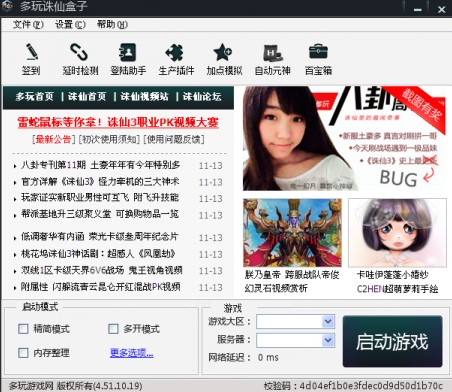
Task: Open news item 低调奢华有内涵
Action: coord(100,237)
